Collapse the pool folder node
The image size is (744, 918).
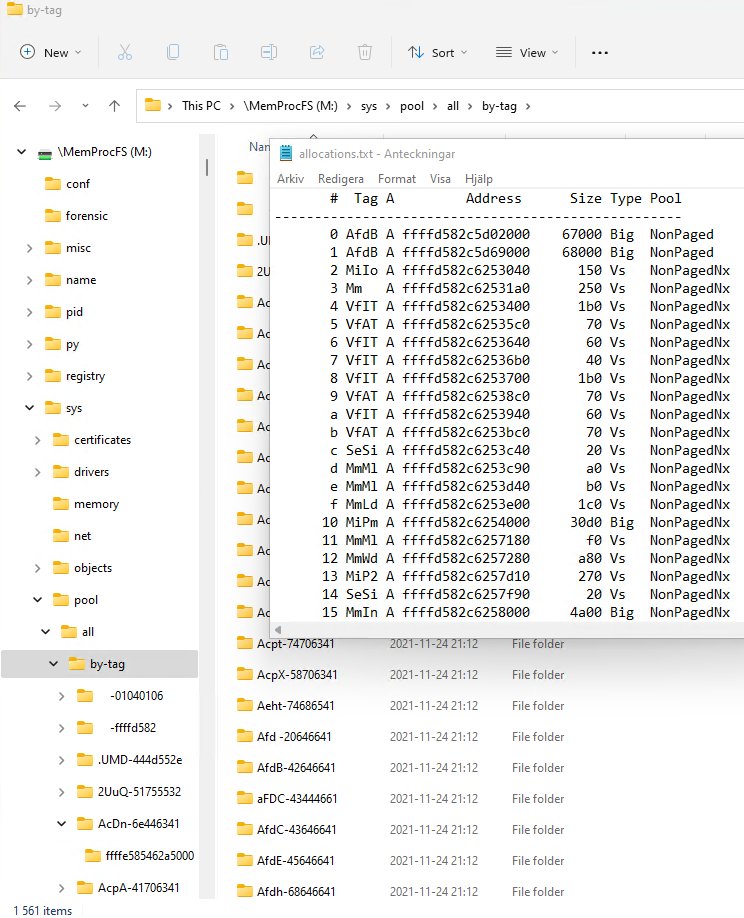coord(37,600)
